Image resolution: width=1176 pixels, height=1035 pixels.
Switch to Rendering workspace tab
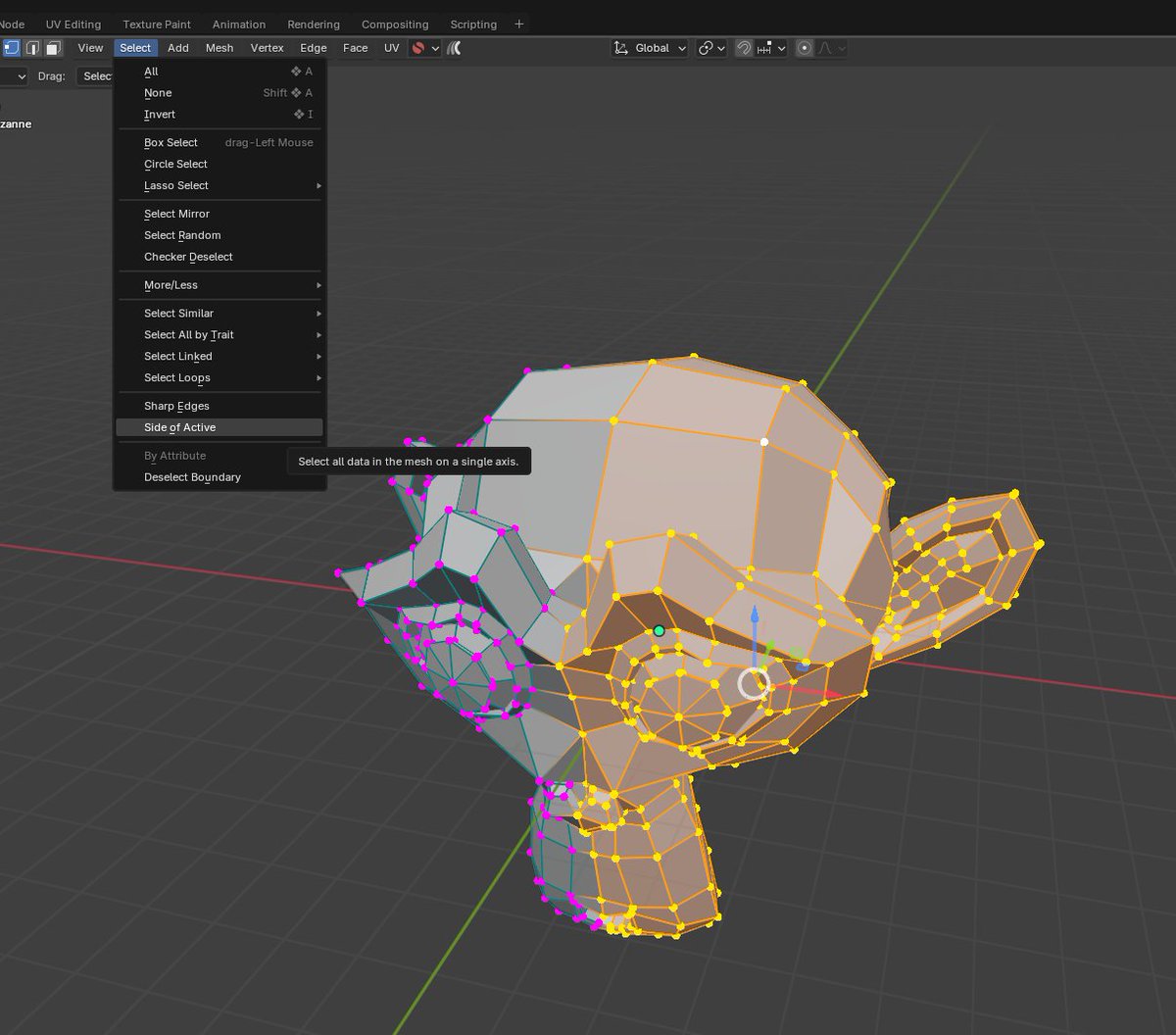[314, 24]
